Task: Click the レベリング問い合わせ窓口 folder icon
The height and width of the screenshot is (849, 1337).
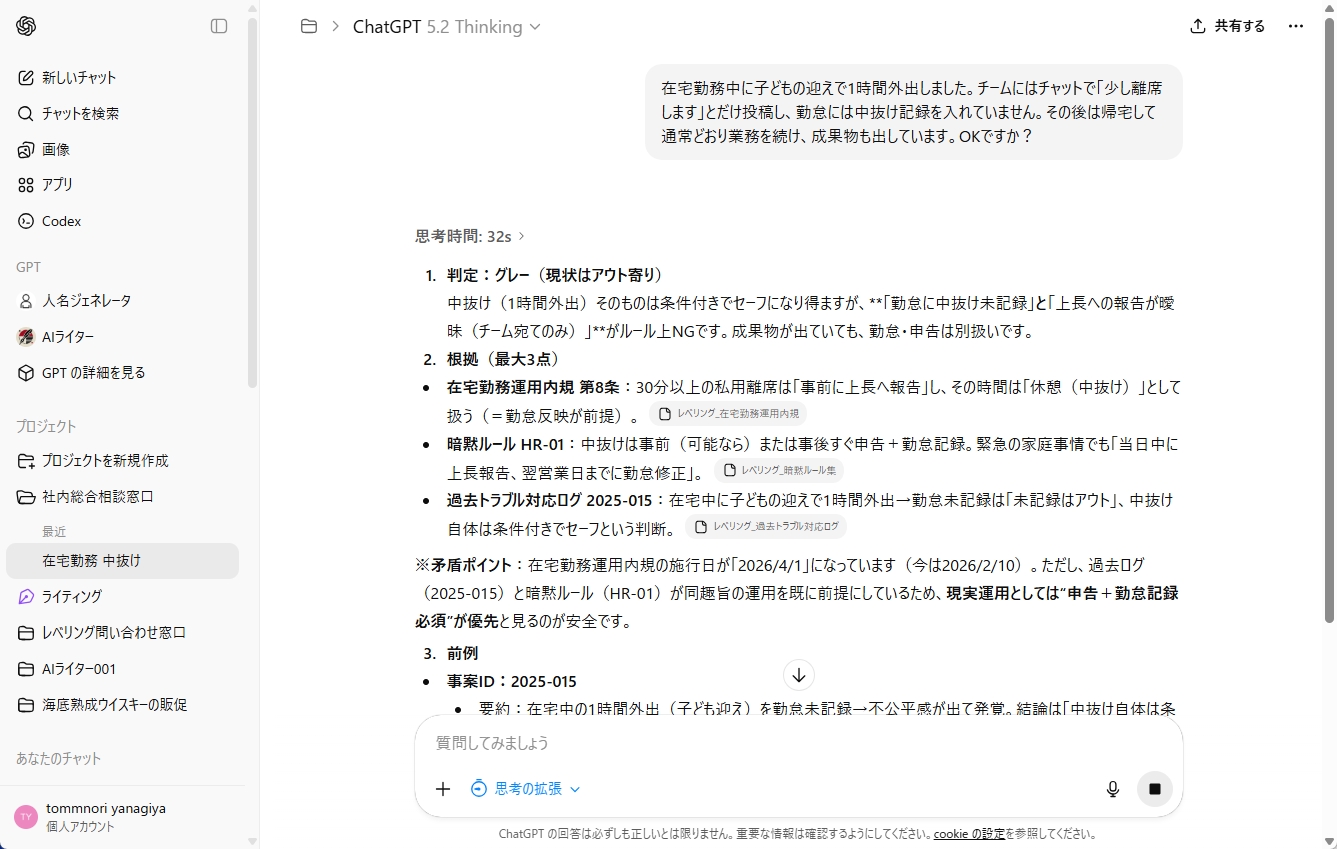Action: (x=26, y=633)
